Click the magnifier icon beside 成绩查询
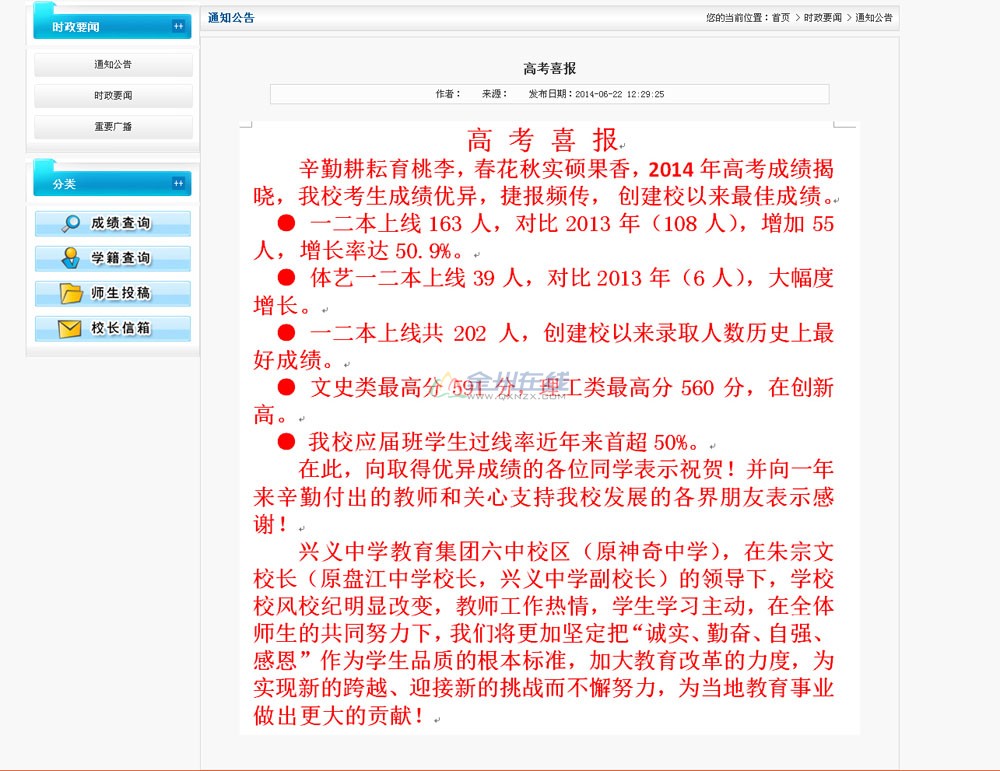The width and height of the screenshot is (1000, 771). tap(71, 223)
